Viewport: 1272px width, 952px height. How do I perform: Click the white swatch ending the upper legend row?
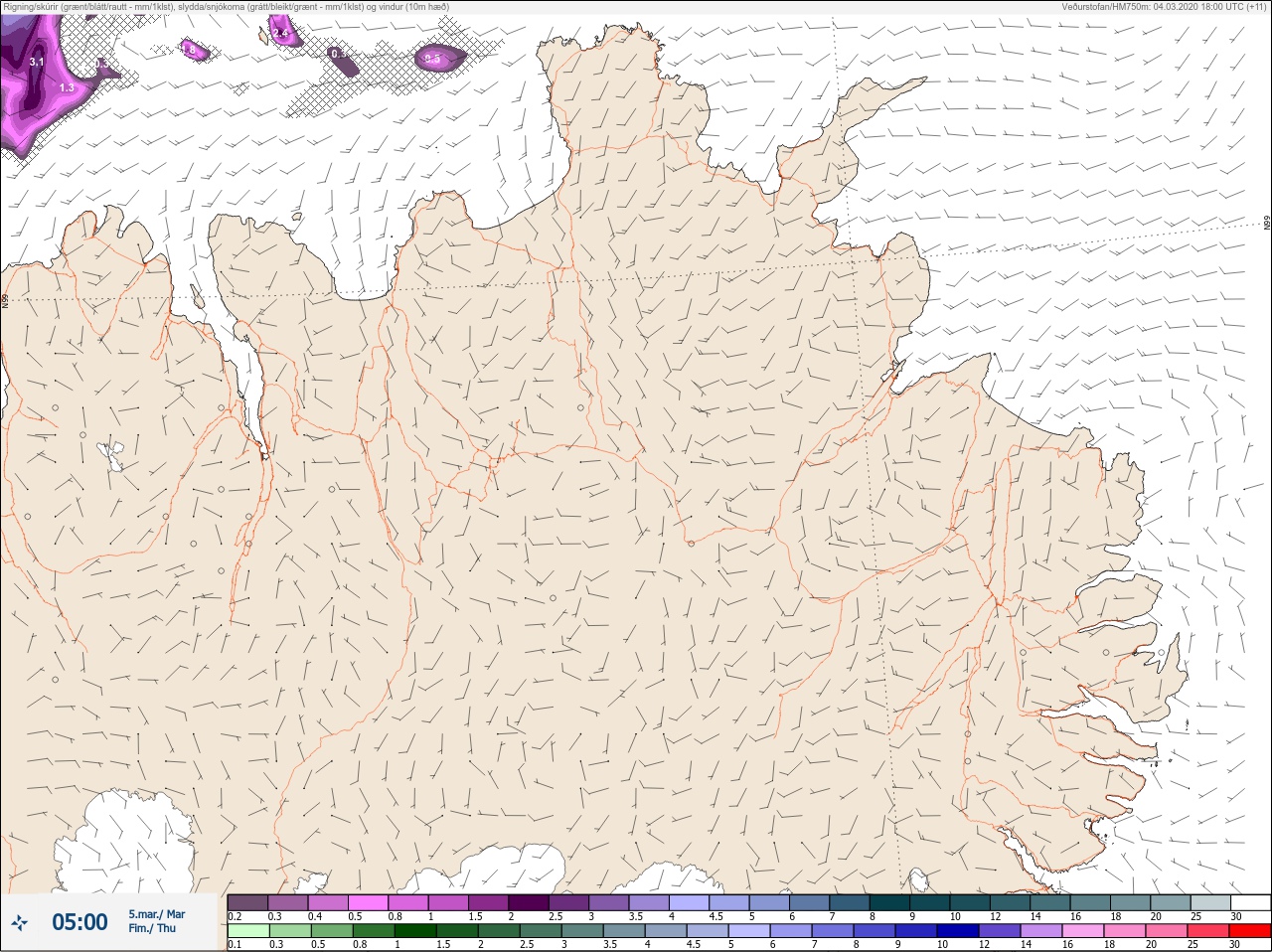click(x=1249, y=902)
